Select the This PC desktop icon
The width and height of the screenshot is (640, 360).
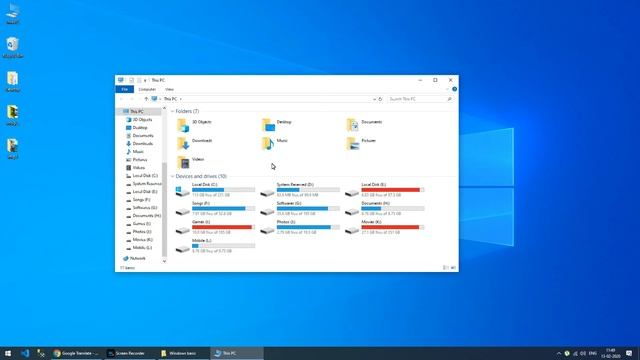pos(13,14)
